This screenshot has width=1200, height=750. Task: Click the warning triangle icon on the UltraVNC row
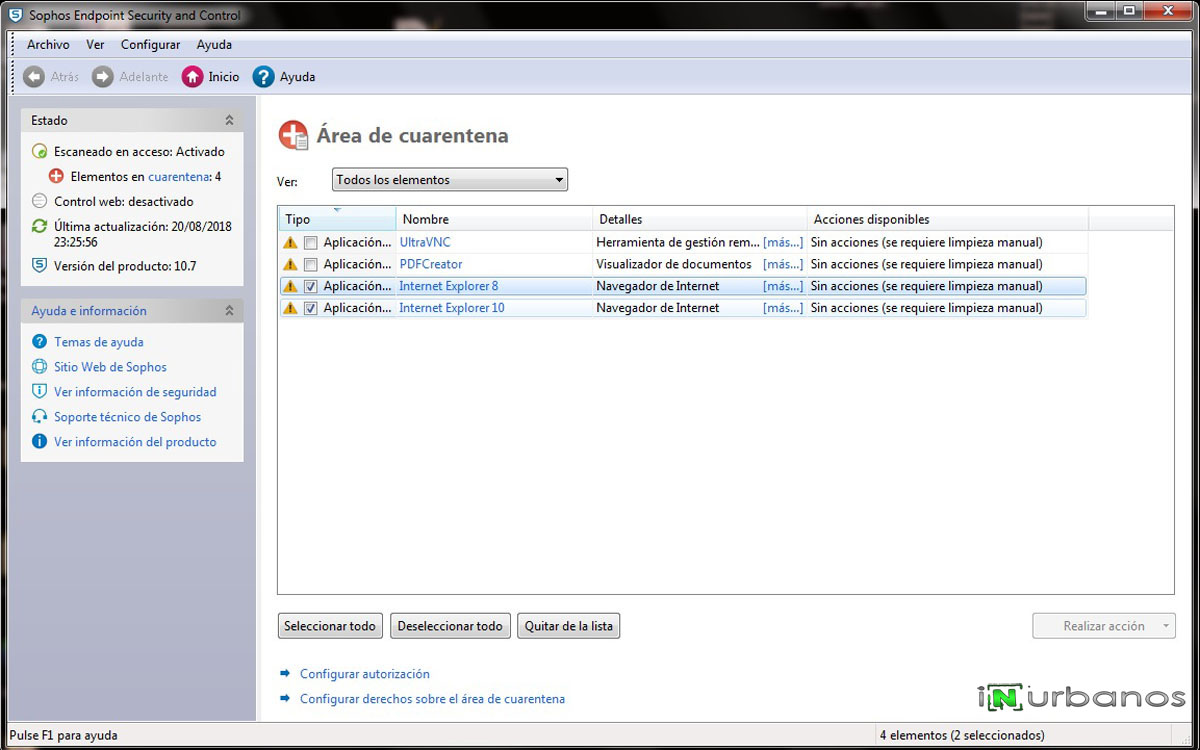tap(289, 241)
